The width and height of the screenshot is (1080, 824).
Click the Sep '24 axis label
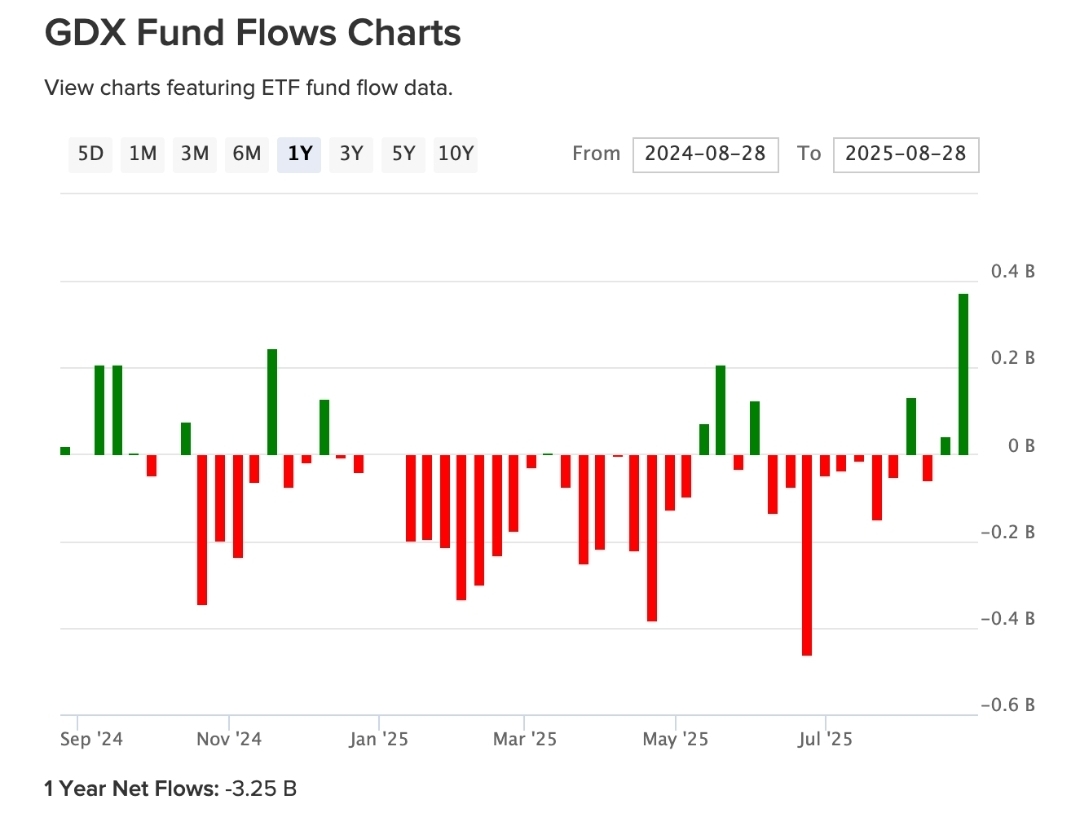[x=91, y=739]
